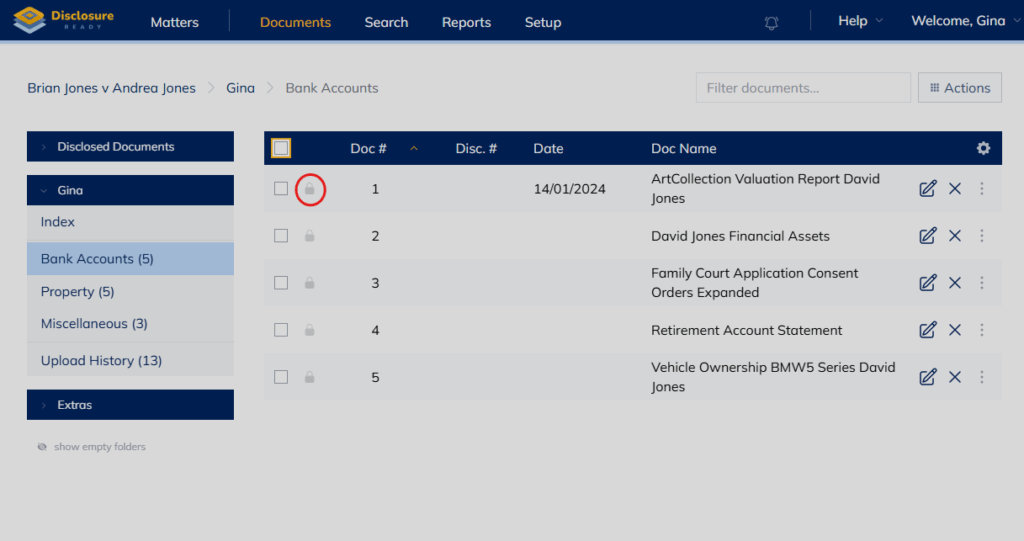
Task: Open more options for David Jones Financial Assets
Action: [982, 236]
